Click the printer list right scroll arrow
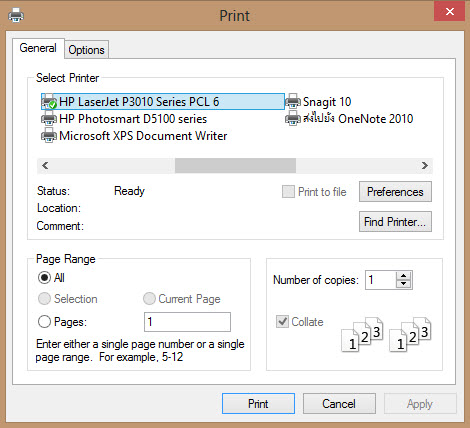Viewport: 470px width, 428px height. point(425,166)
